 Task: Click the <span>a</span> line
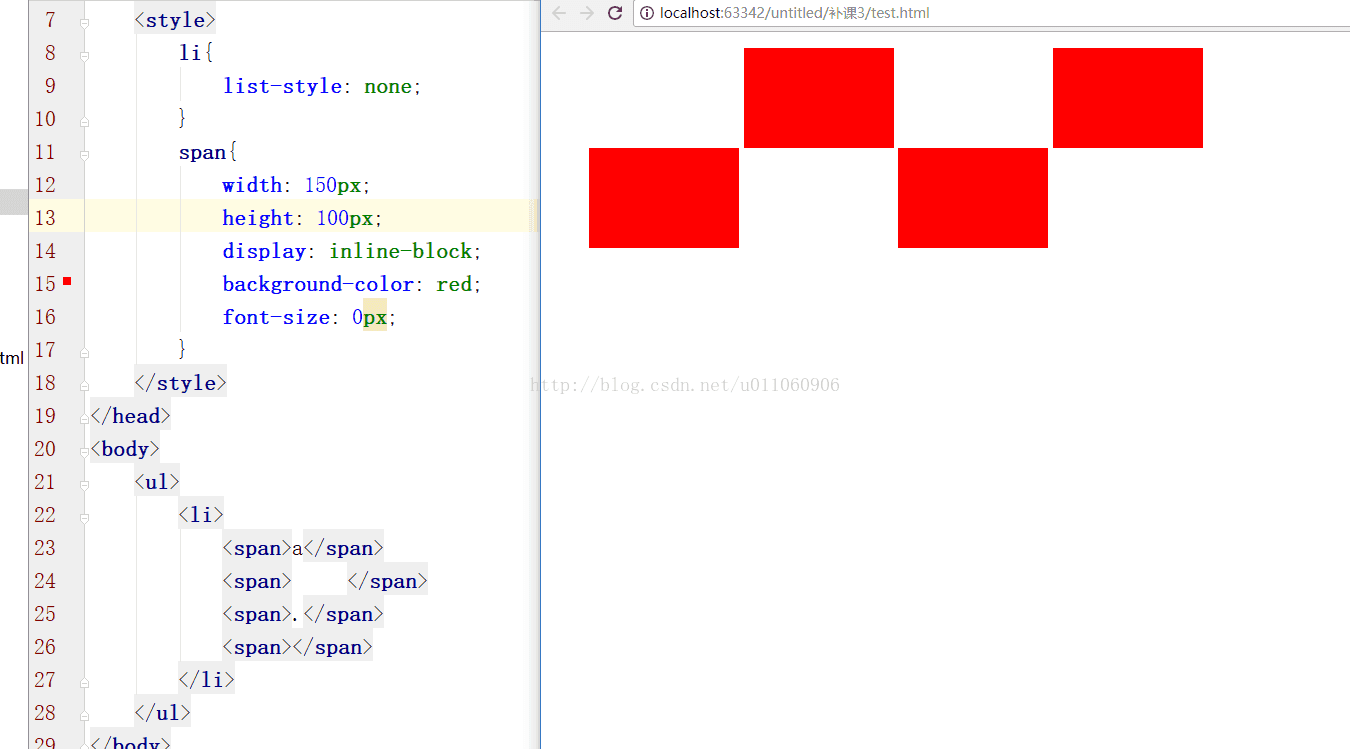pos(303,548)
